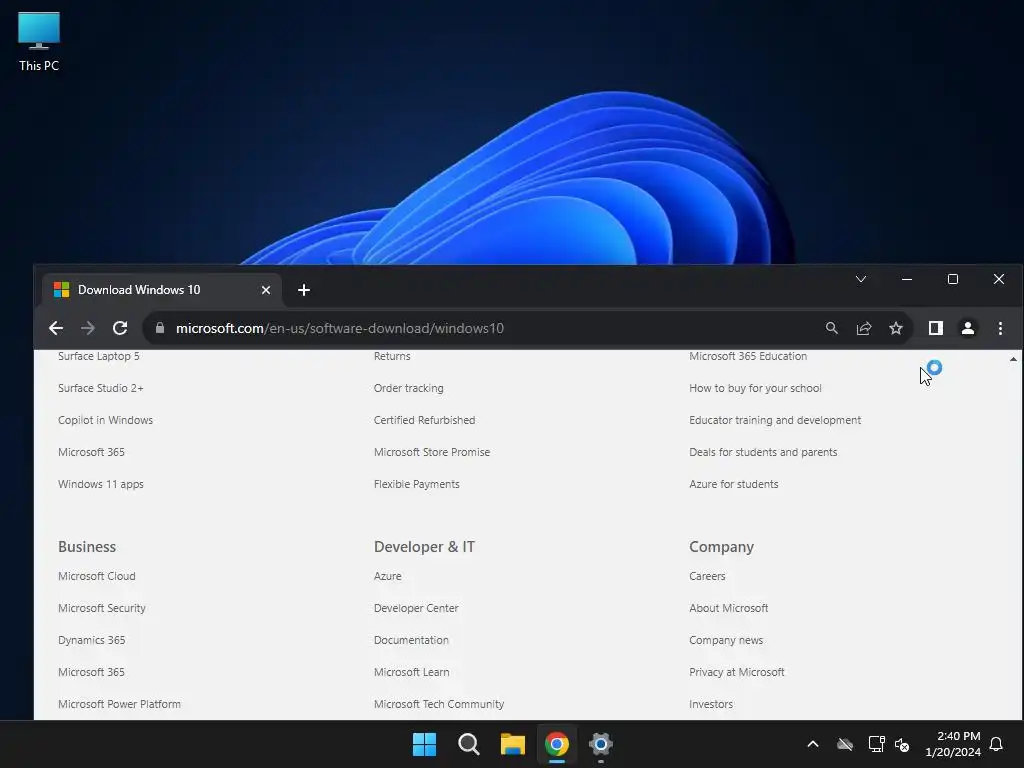The width and height of the screenshot is (1024, 768).
Task: Click the browser forward arrow
Action: pyautogui.click(x=88, y=328)
